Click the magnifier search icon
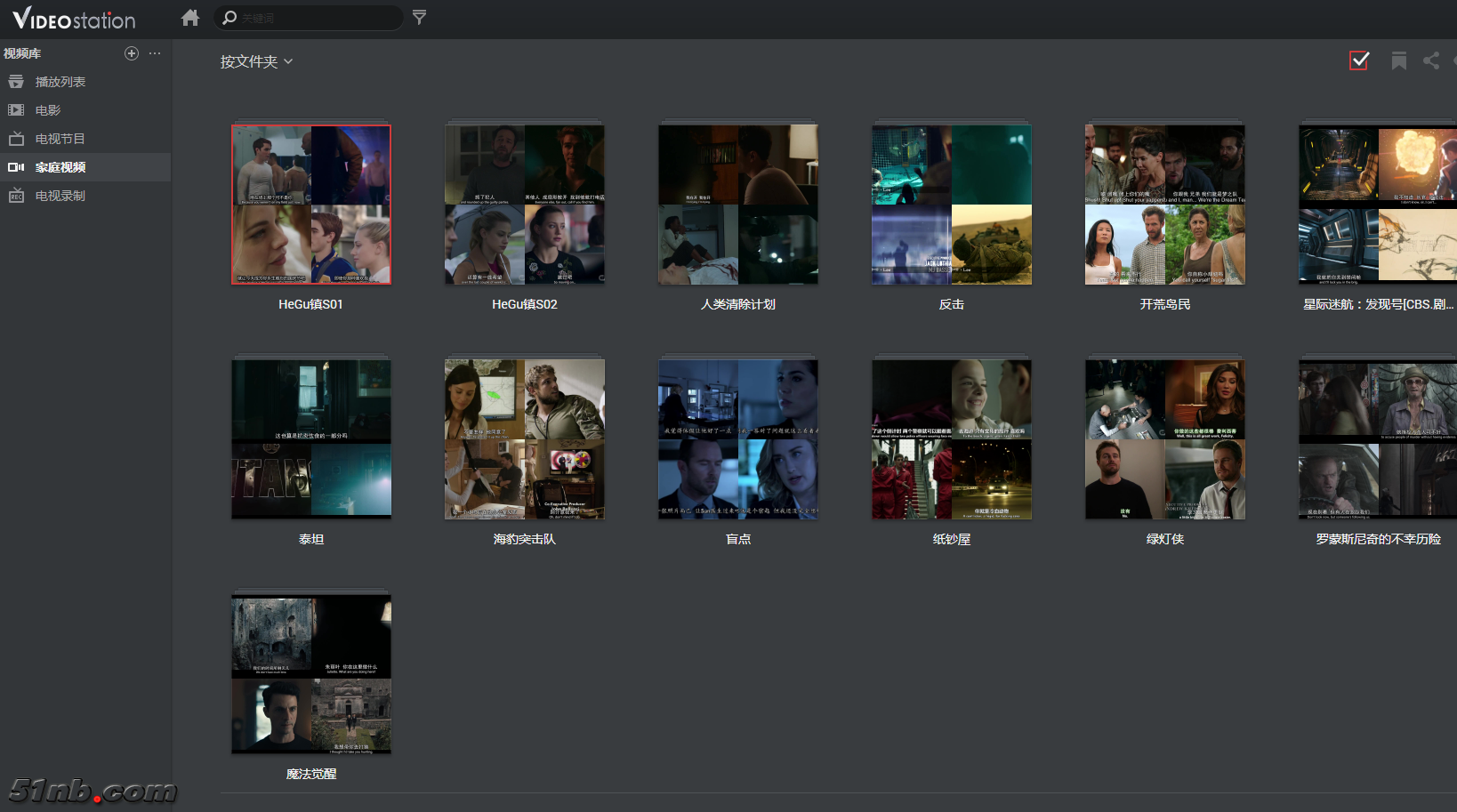Viewport: 1457px width, 812px height. 229,18
